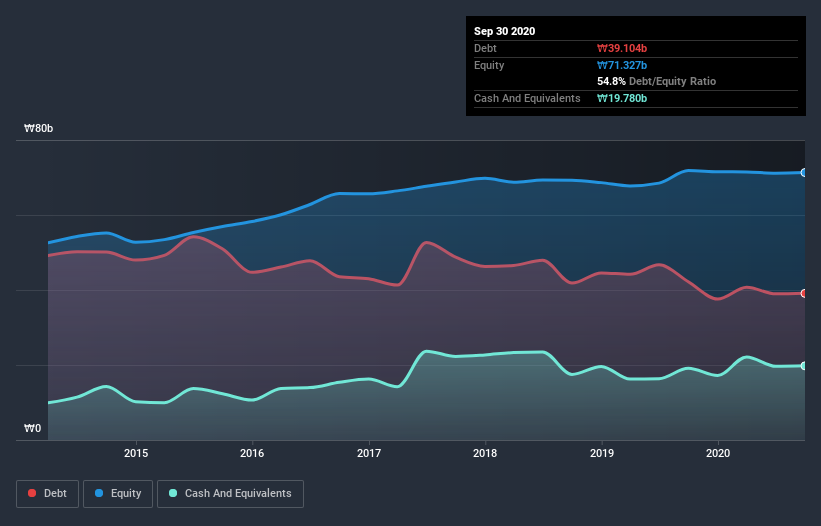The image size is (821, 526).
Task: Select the red Debt endpoint marker
Action: pos(804,294)
